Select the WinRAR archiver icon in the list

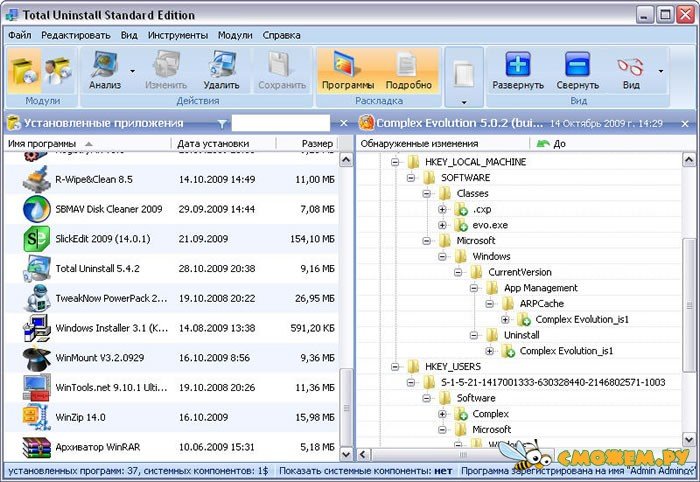(x=37, y=446)
